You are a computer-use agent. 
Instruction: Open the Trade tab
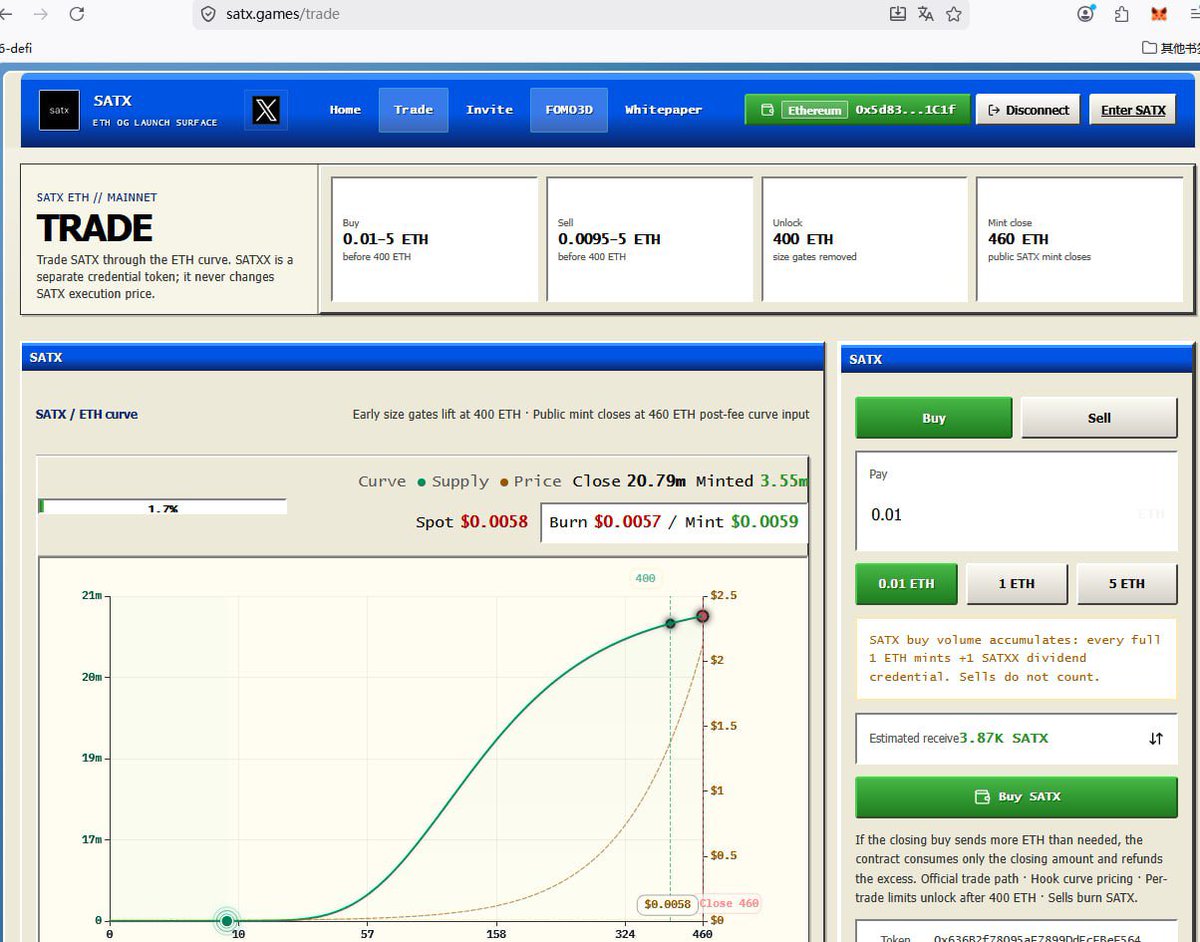tap(413, 110)
